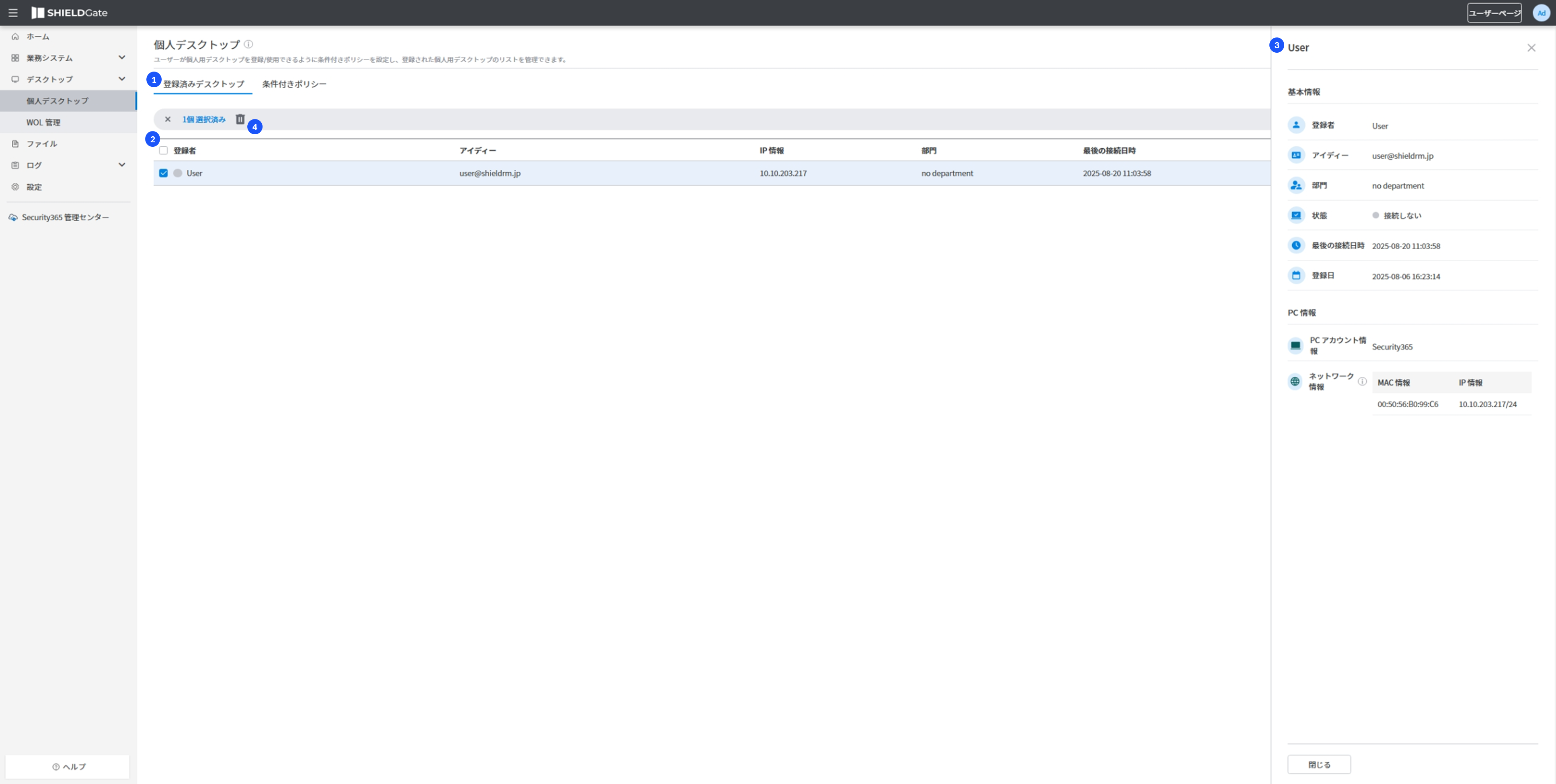The width and height of the screenshot is (1556, 784).
Task: Click MAC address 00:50:56:B0:99:C6
Action: click(x=1407, y=404)
